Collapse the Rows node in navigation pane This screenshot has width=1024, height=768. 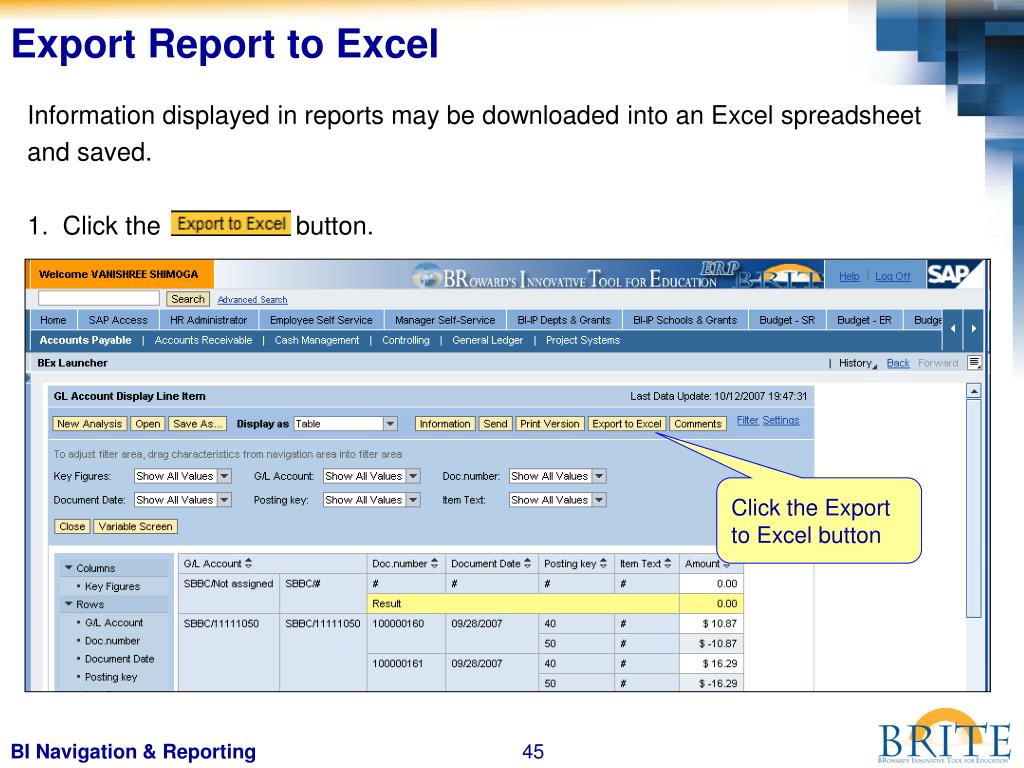pyautogui.click(x=68, y=604)
